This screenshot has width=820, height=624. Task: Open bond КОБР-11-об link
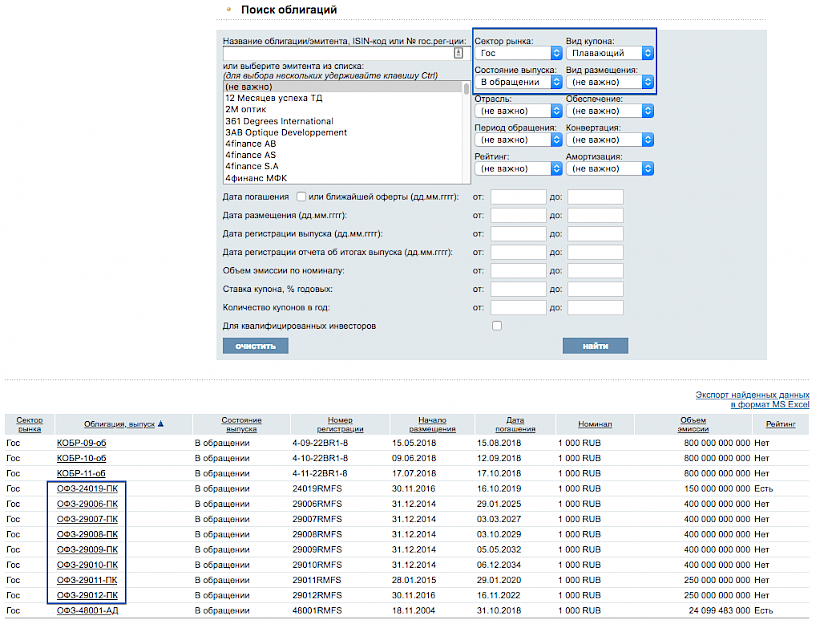[x=81, y=473]
